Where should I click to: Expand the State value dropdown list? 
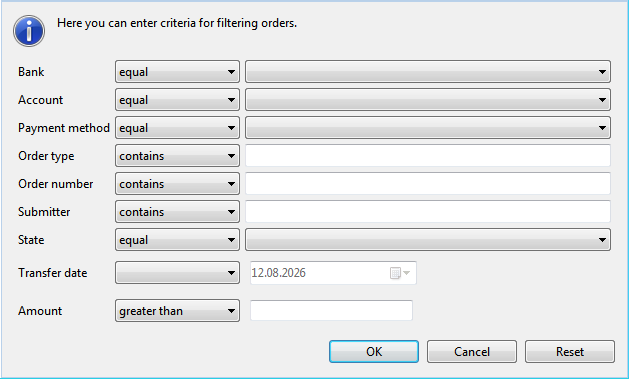pyautogui.click(x=428, y=240)
